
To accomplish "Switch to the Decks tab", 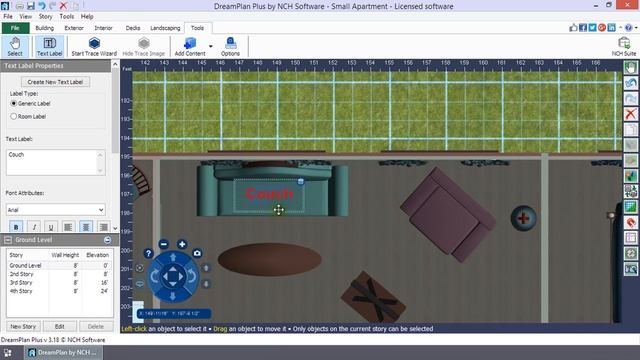I will coord(133,28).
